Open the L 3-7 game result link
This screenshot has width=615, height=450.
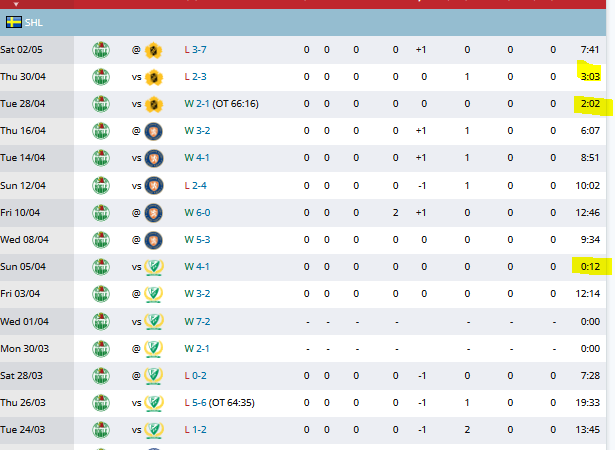pos(195,50)
